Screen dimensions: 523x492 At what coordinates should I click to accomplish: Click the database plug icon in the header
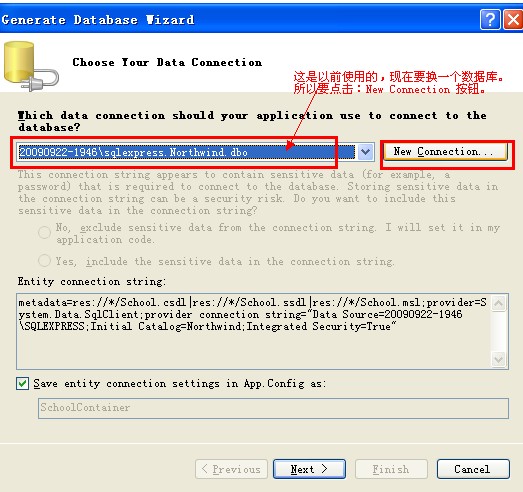click(31, 66)
